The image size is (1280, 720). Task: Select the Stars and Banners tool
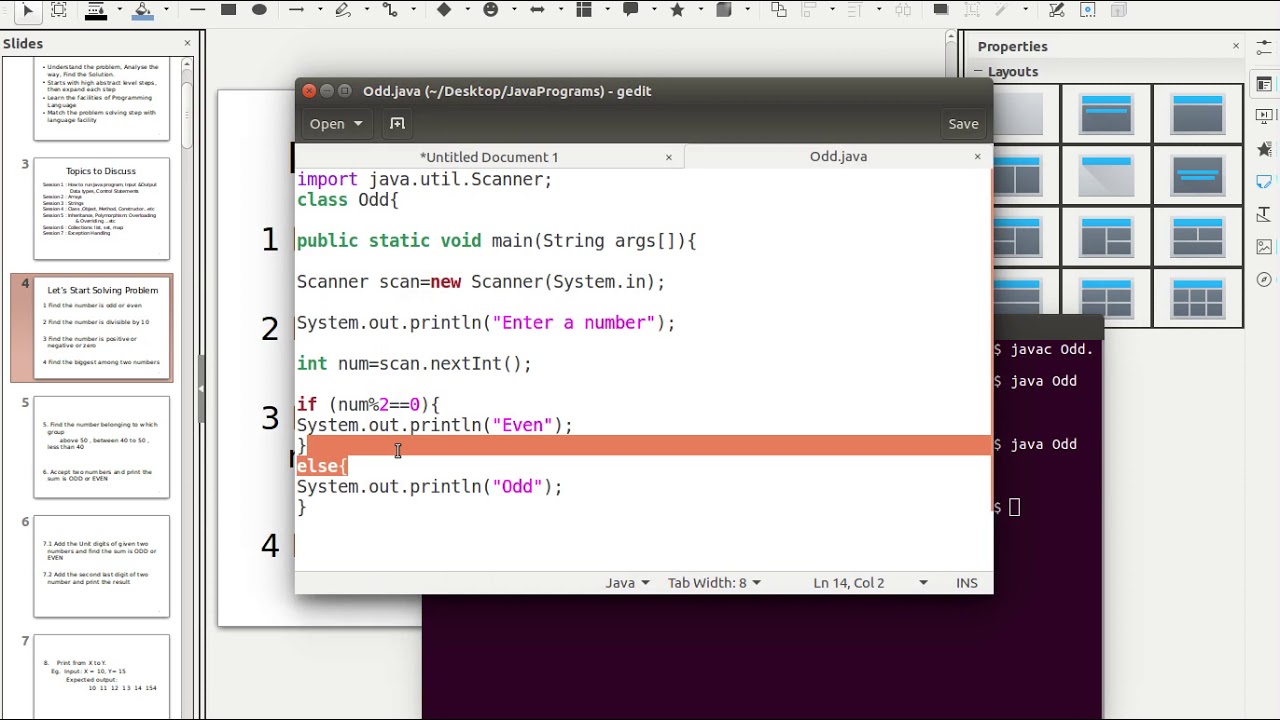pos(677,10)
